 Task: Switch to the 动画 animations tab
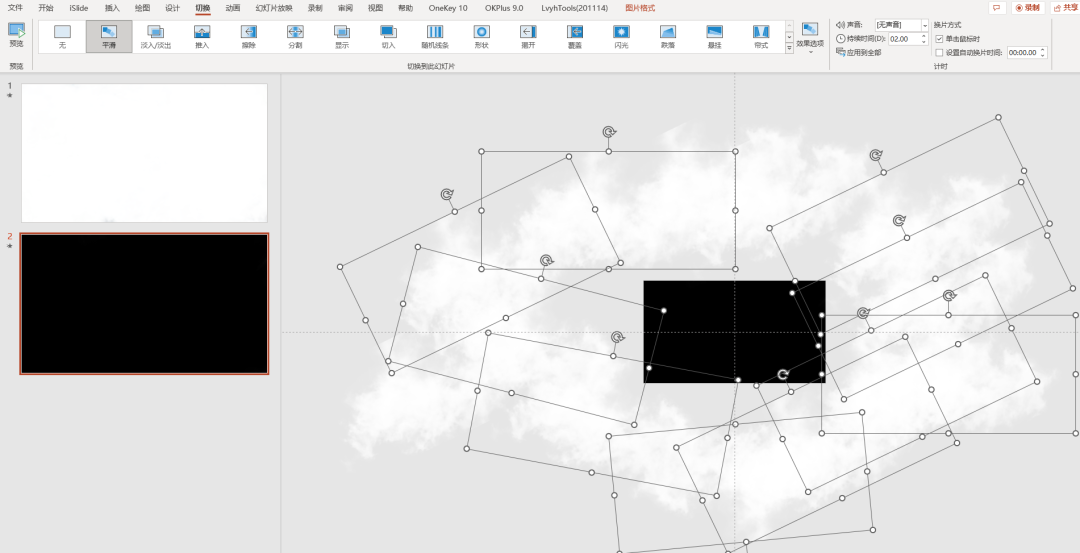click(233, 8)
